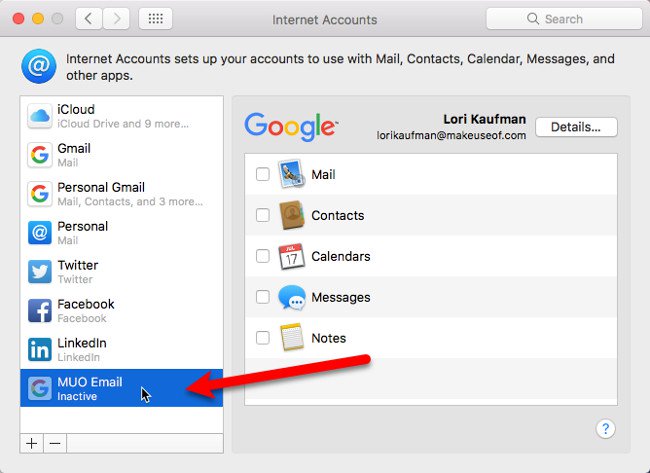This screenshot has width=650, height=473.
Task: Click the Contacts service label
Action: click(x=337, y=216)
